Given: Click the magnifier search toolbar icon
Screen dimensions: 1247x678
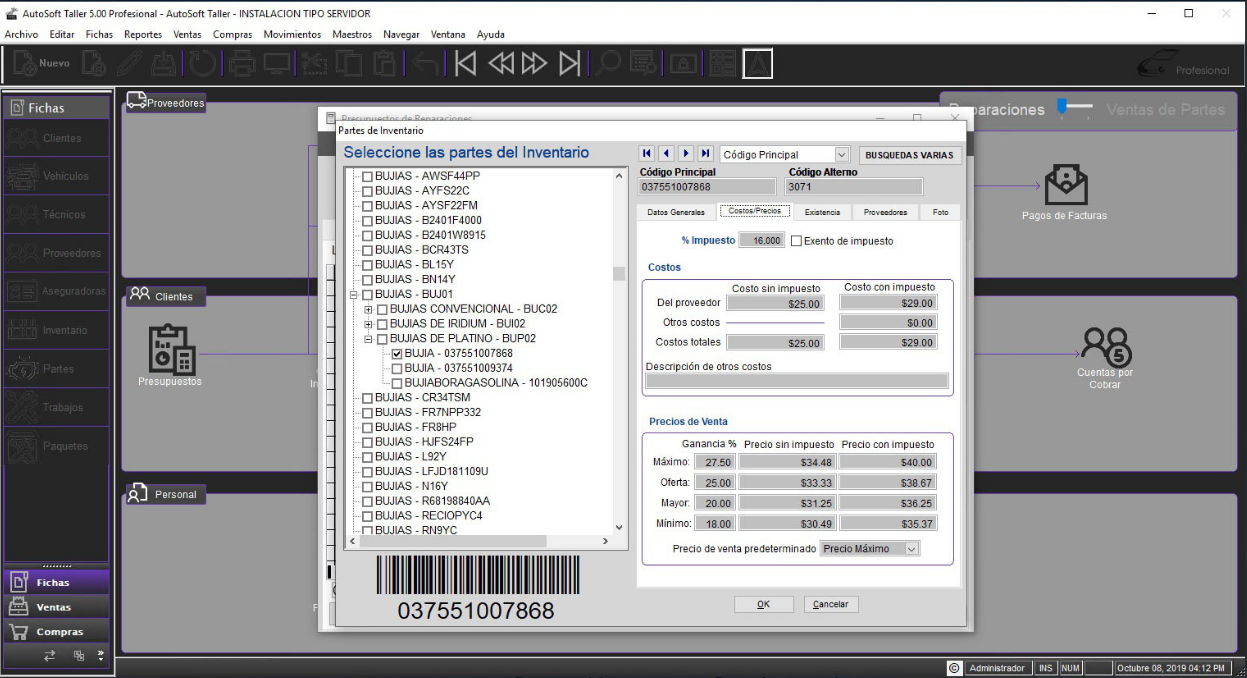Looking at the screenshot, I should click(x=606, y=64).
